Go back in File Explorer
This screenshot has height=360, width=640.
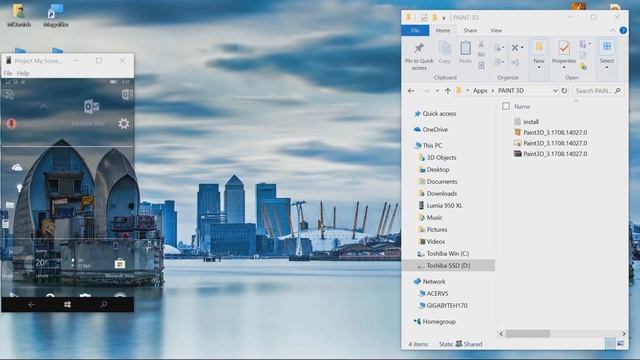pos(411,91)
